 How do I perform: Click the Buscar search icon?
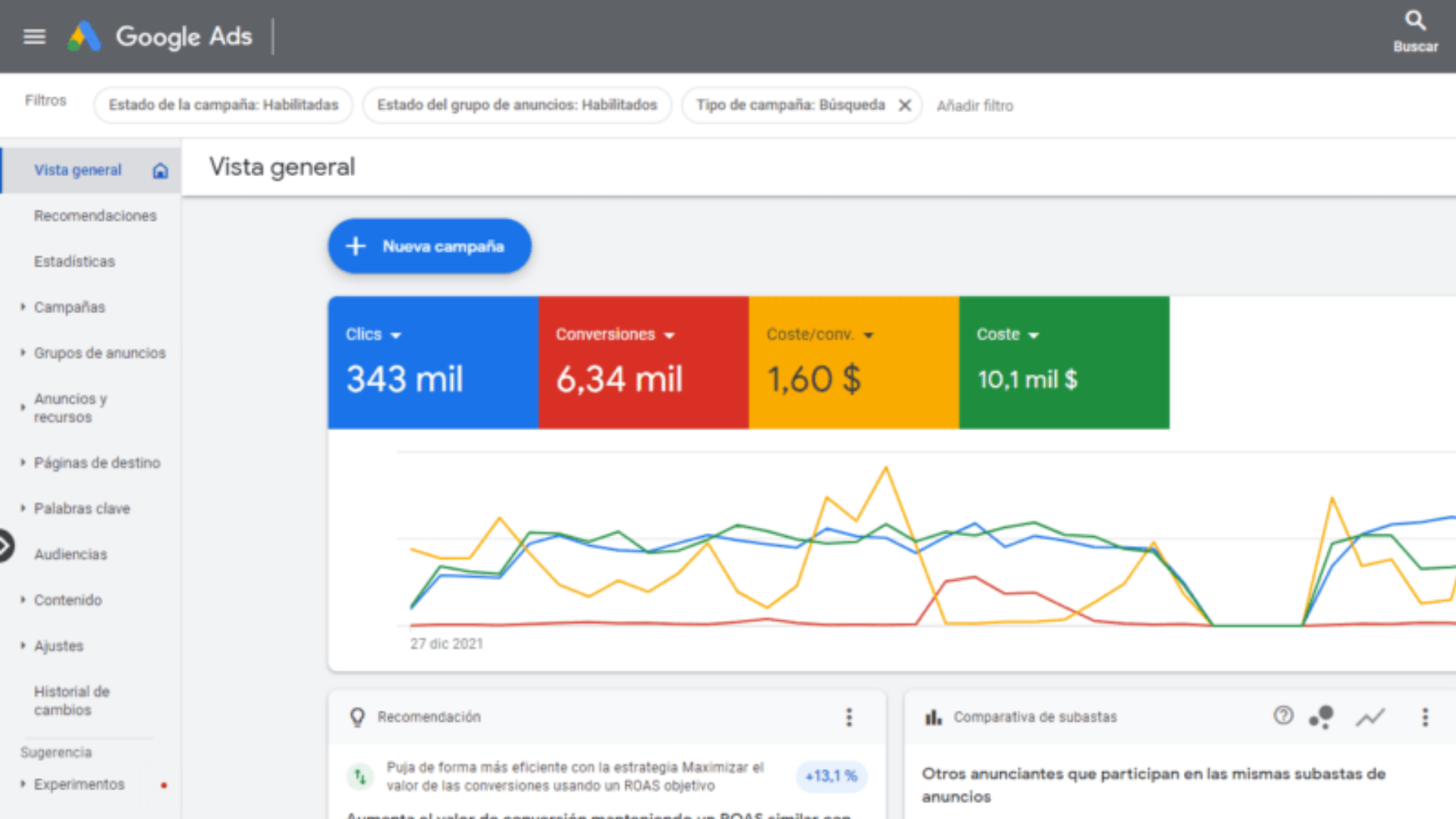1415,21
